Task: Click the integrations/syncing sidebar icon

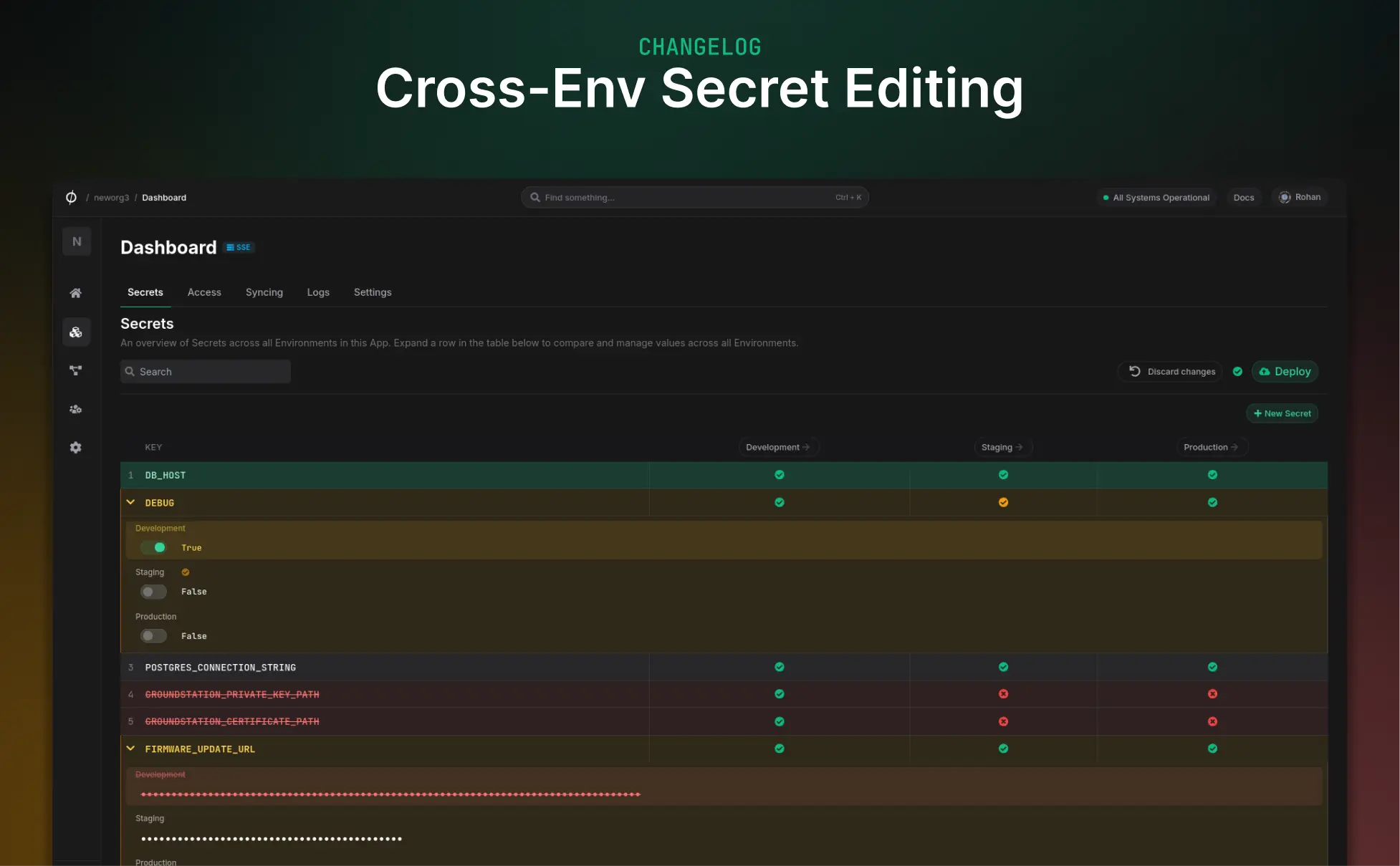Action: click(x=76, y=370)
